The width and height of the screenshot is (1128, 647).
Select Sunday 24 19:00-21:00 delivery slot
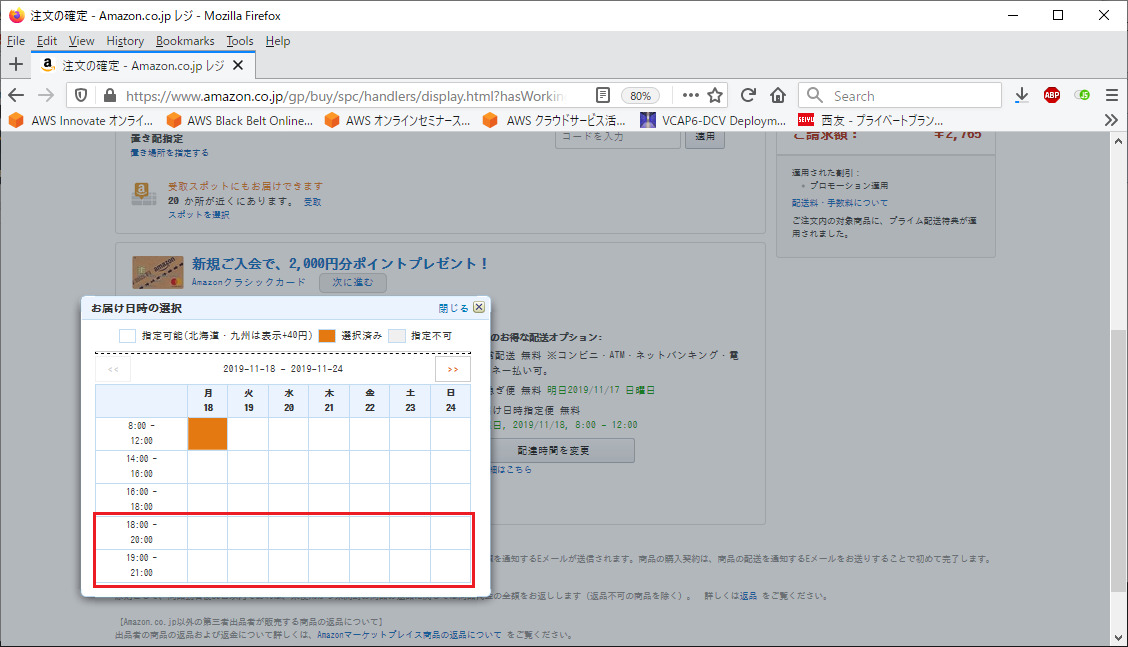(450, 566)
